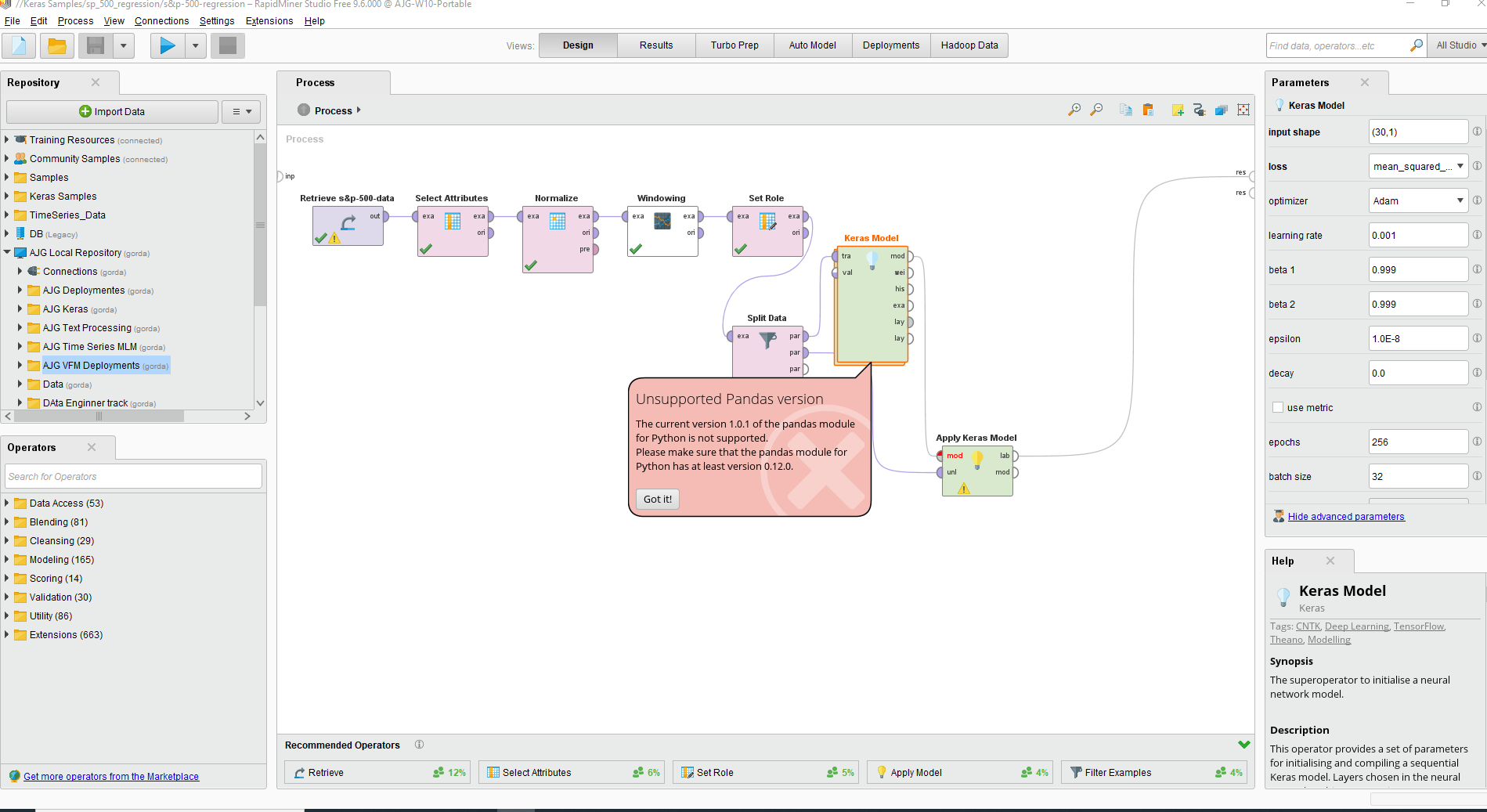1487x812 pixels.
Task: Click the Repository horizontal scrollbar
Action: [128, 417]
